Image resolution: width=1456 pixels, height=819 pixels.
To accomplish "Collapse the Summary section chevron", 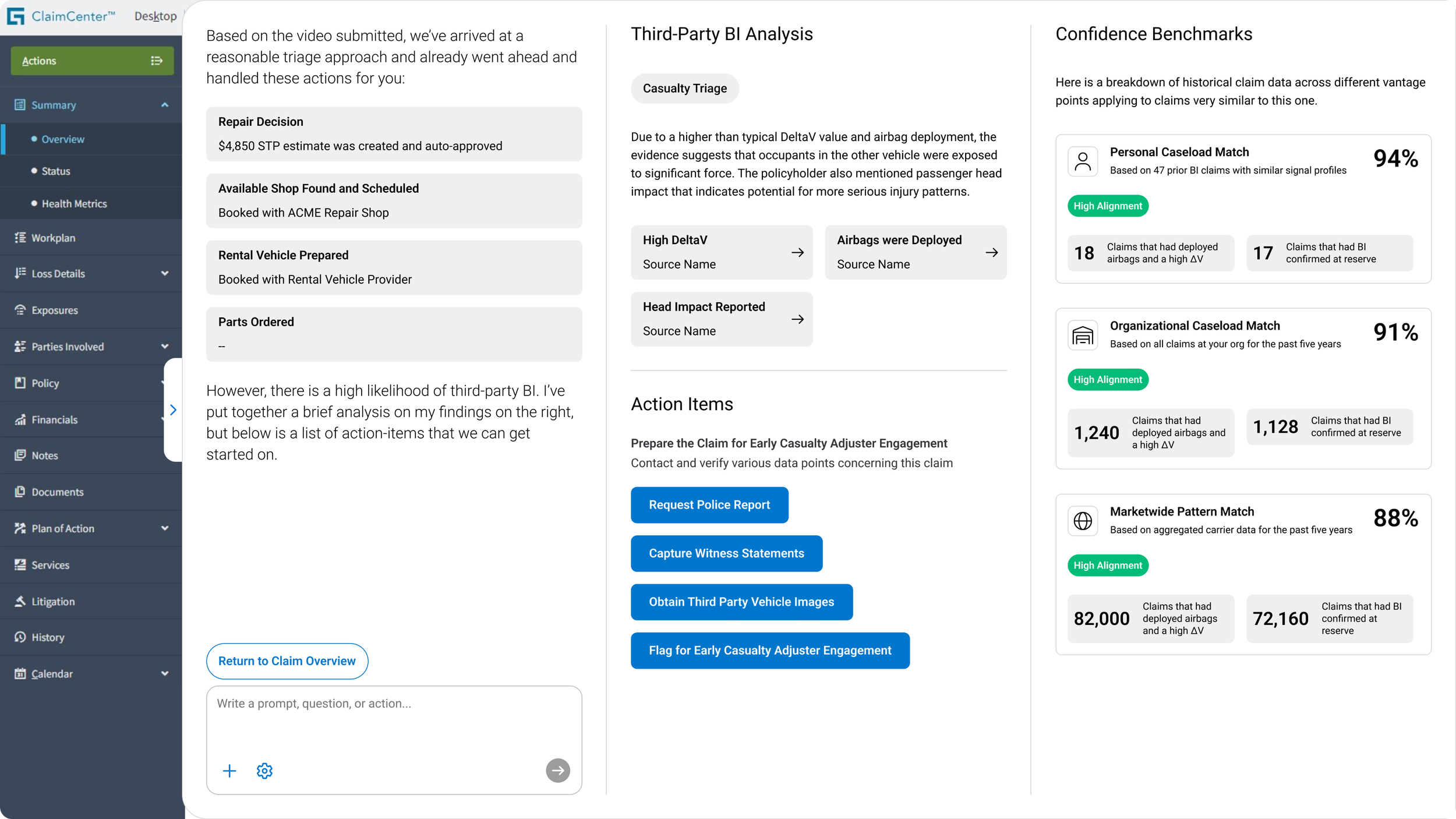I will pyautogui.click(x=165, y=105).
